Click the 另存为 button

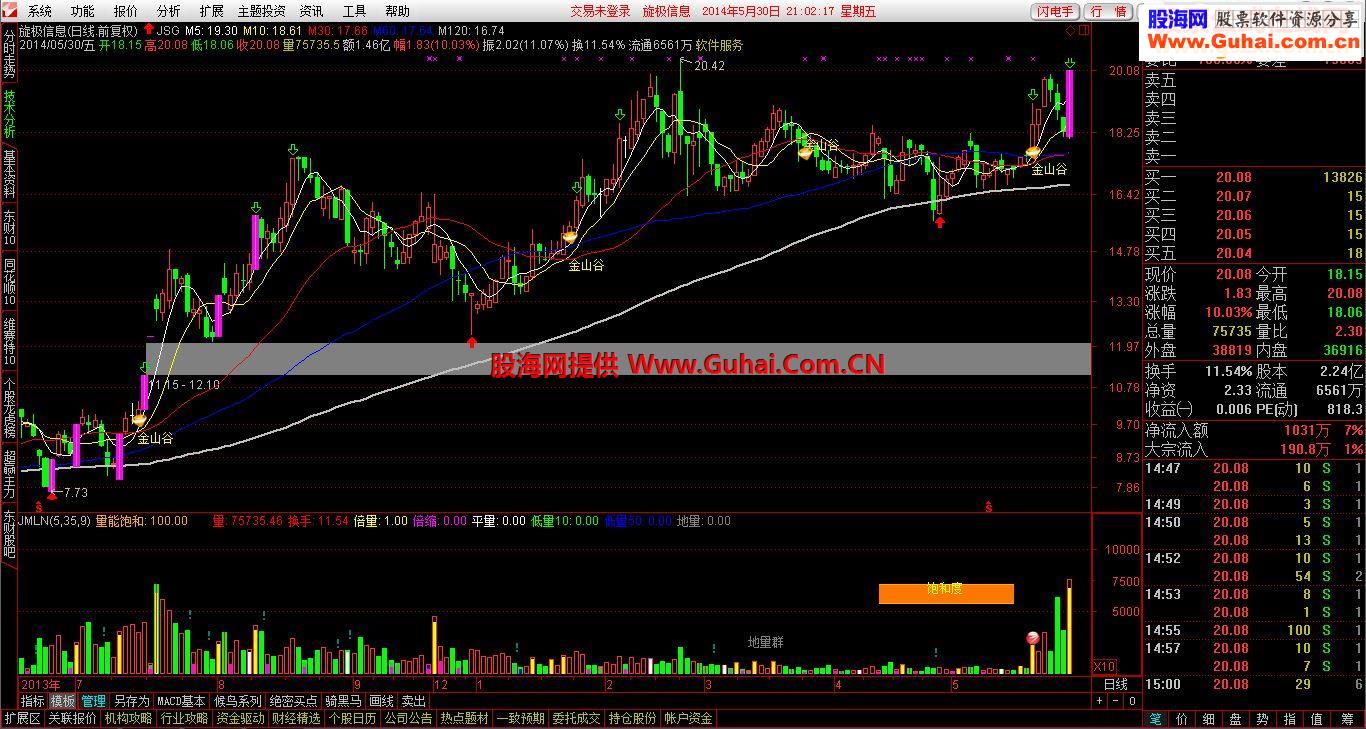(x=131, y=702)
